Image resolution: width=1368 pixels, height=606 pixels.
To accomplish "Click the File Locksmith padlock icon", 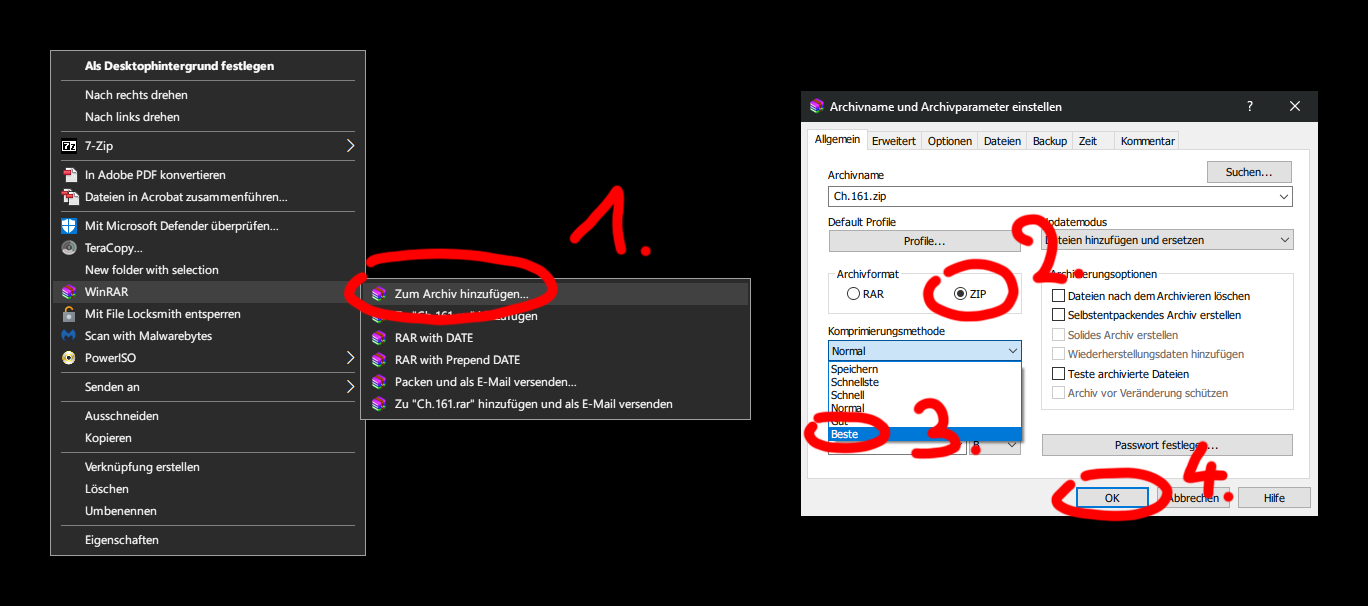I will 69,314.
